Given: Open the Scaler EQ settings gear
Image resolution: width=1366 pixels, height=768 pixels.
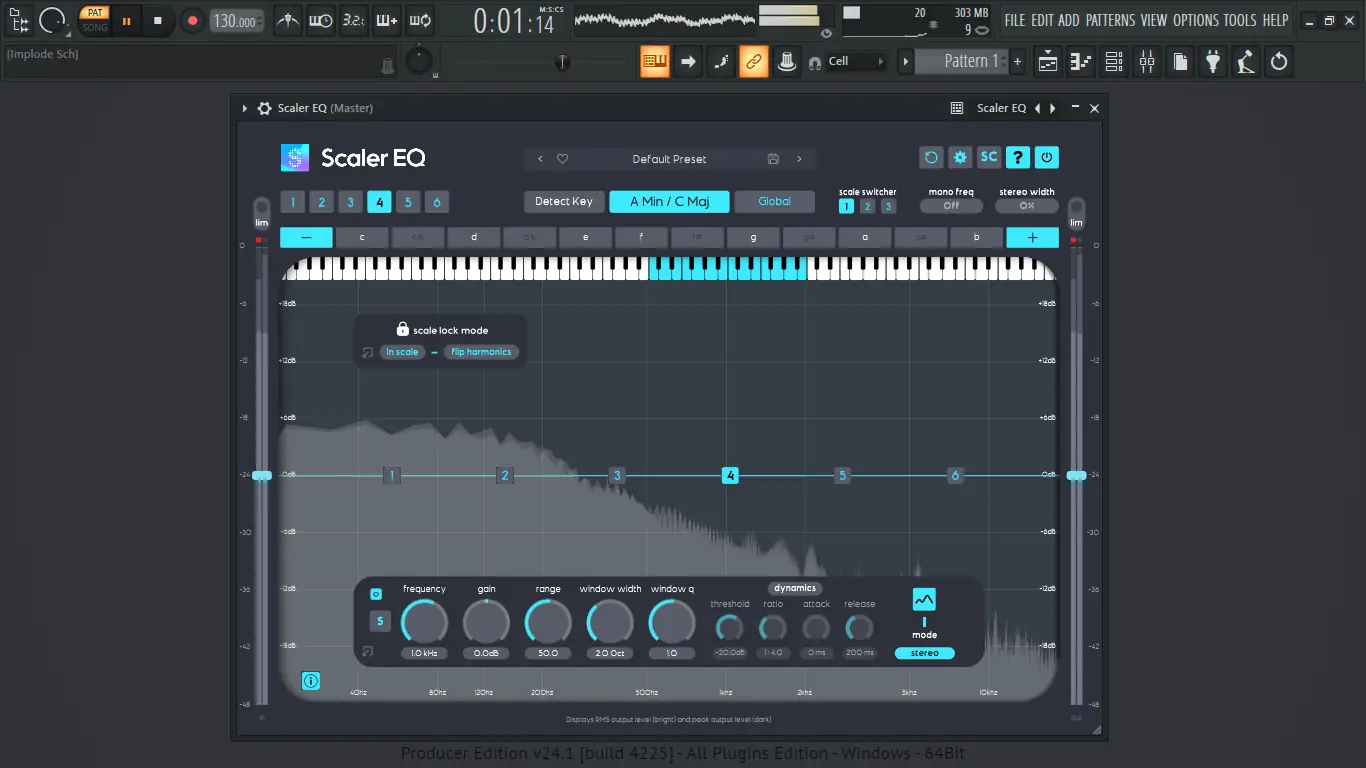Looking at the screenshot, I should 960,157.
